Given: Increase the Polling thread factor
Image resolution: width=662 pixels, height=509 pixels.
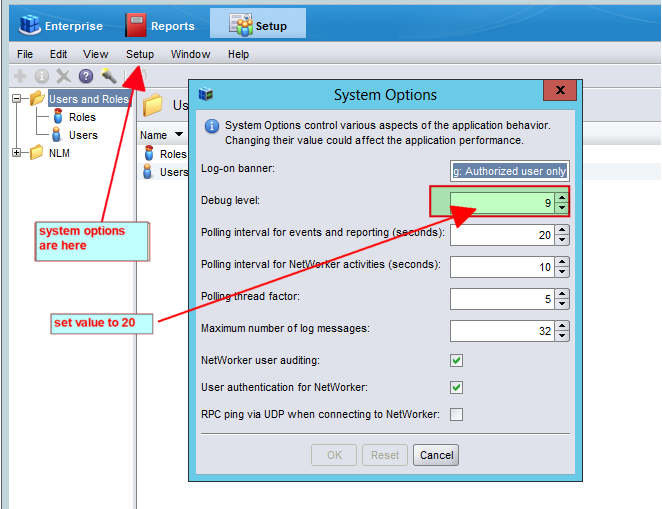Looking at the screenshot, I should pos(562,294).
